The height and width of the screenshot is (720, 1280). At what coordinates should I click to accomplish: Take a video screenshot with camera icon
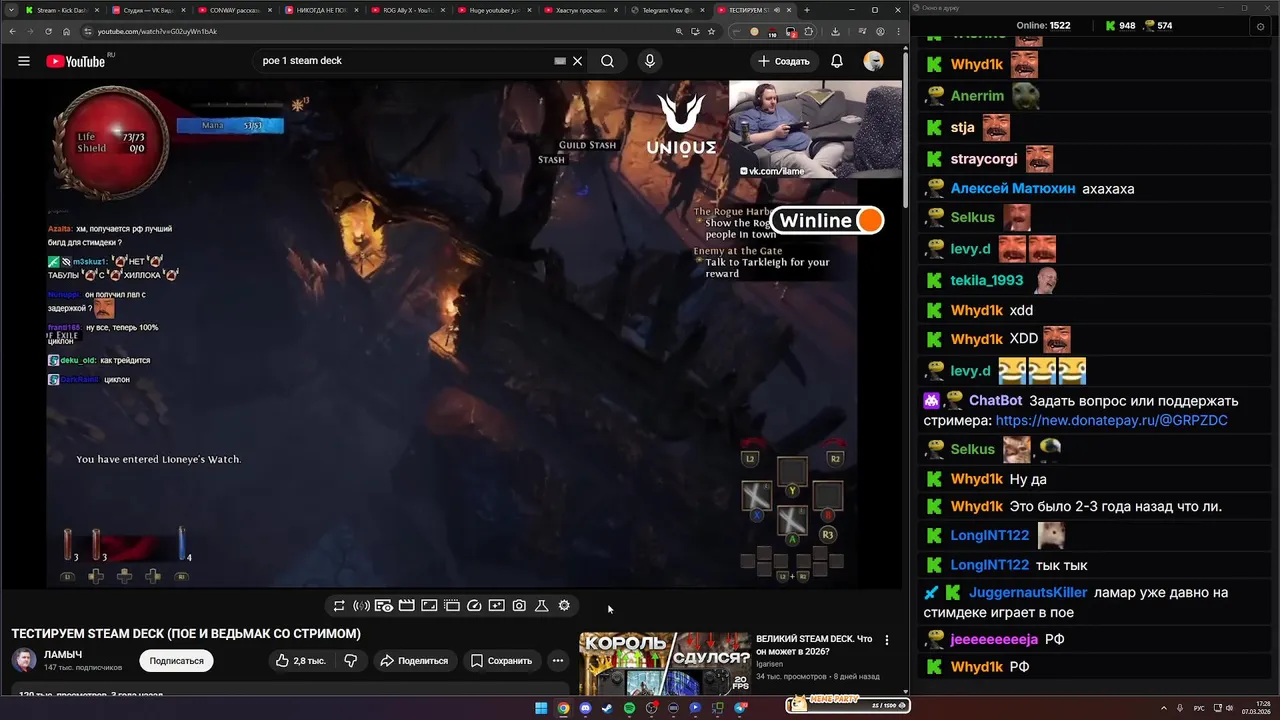click(519, 606)
